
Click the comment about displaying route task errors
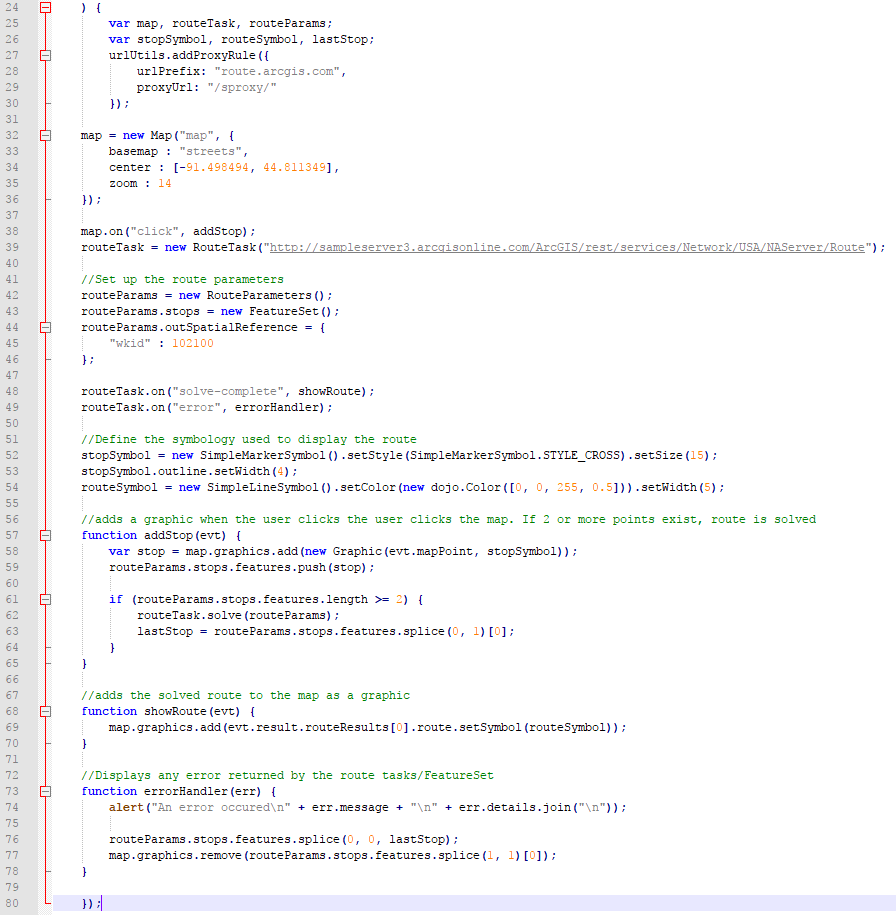click(x=287, y=776)
